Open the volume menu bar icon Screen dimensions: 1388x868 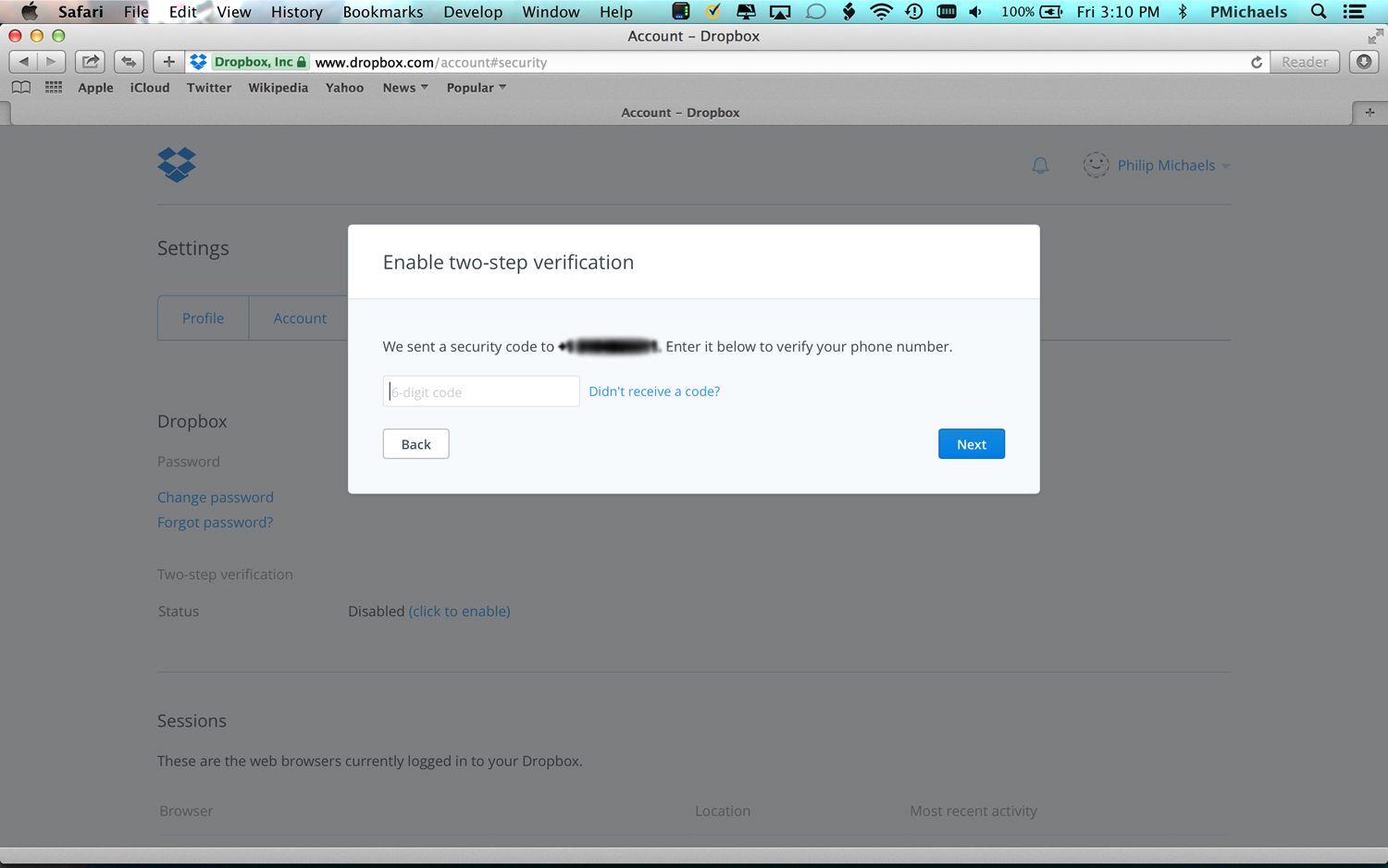click(x=975, y=11)
